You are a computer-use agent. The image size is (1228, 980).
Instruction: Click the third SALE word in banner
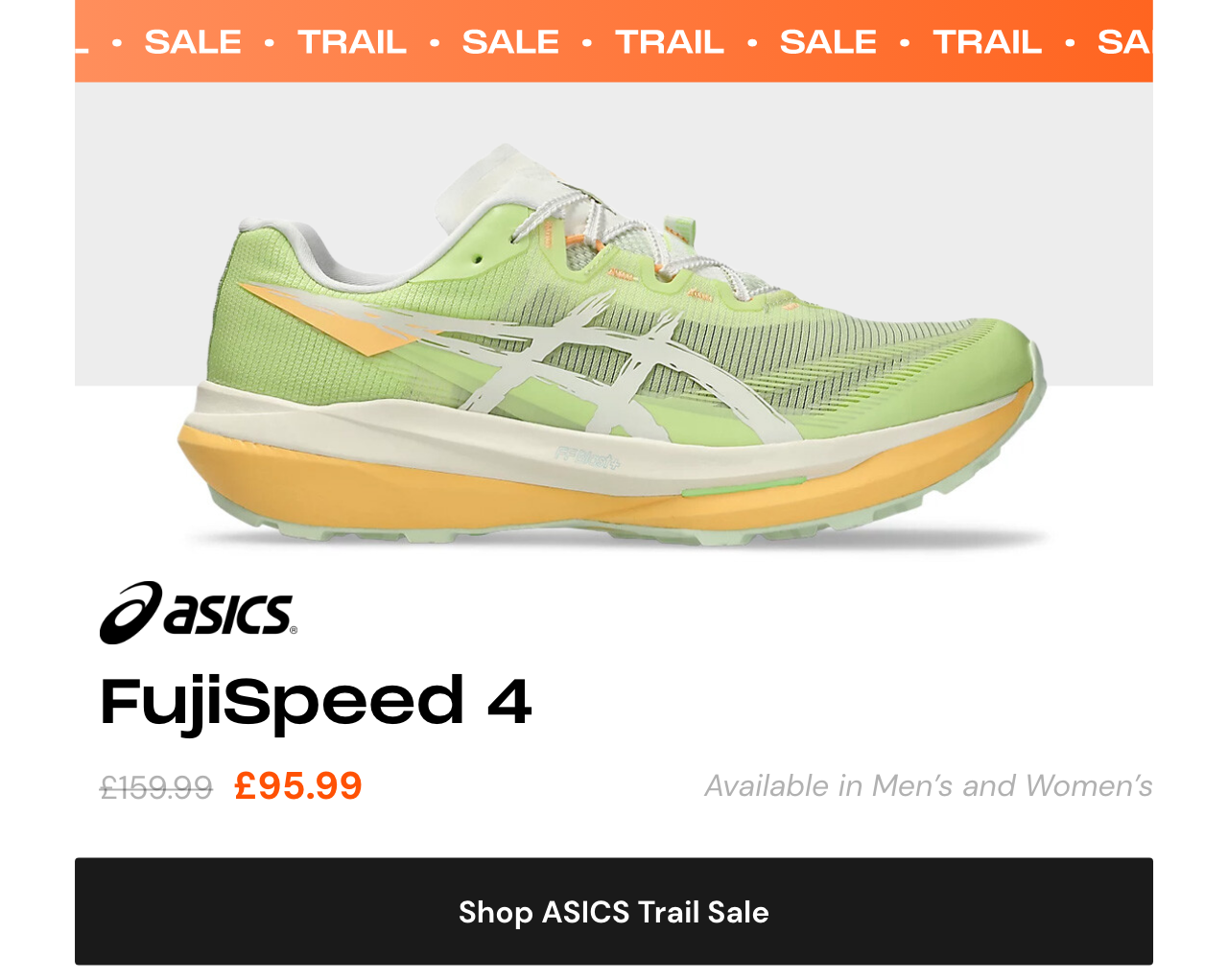[828, 42]
